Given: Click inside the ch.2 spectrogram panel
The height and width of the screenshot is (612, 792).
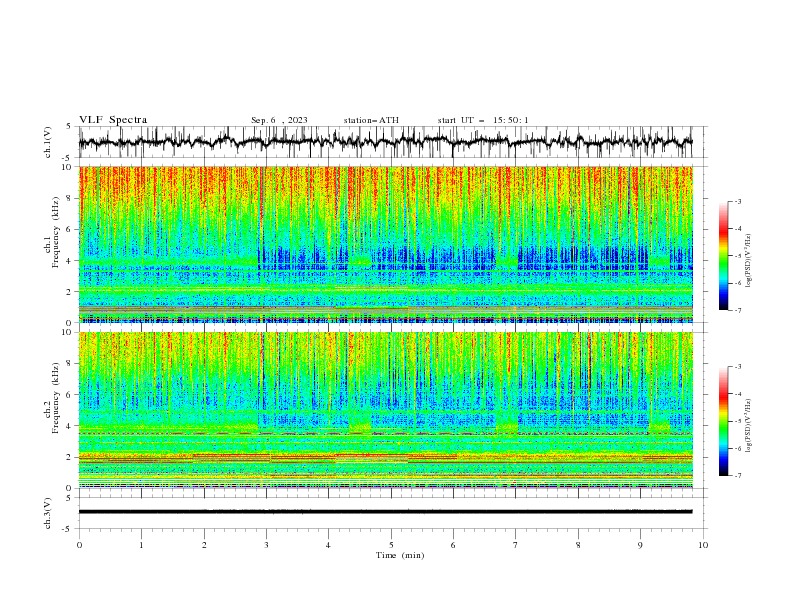Looking at the screenshot, I should [x=386, y=410].
